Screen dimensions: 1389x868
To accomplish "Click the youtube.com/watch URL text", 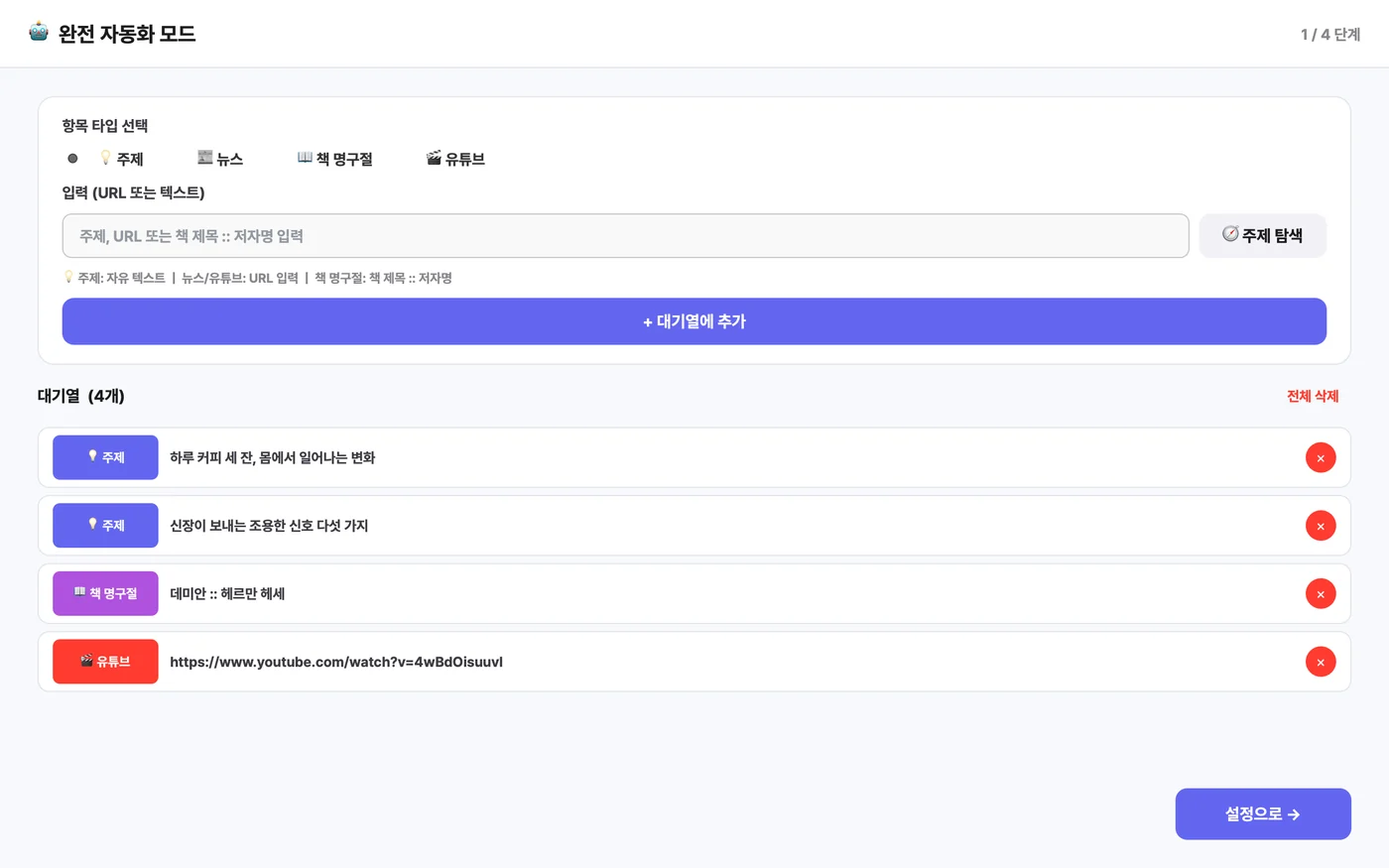I will click(336, 662).
